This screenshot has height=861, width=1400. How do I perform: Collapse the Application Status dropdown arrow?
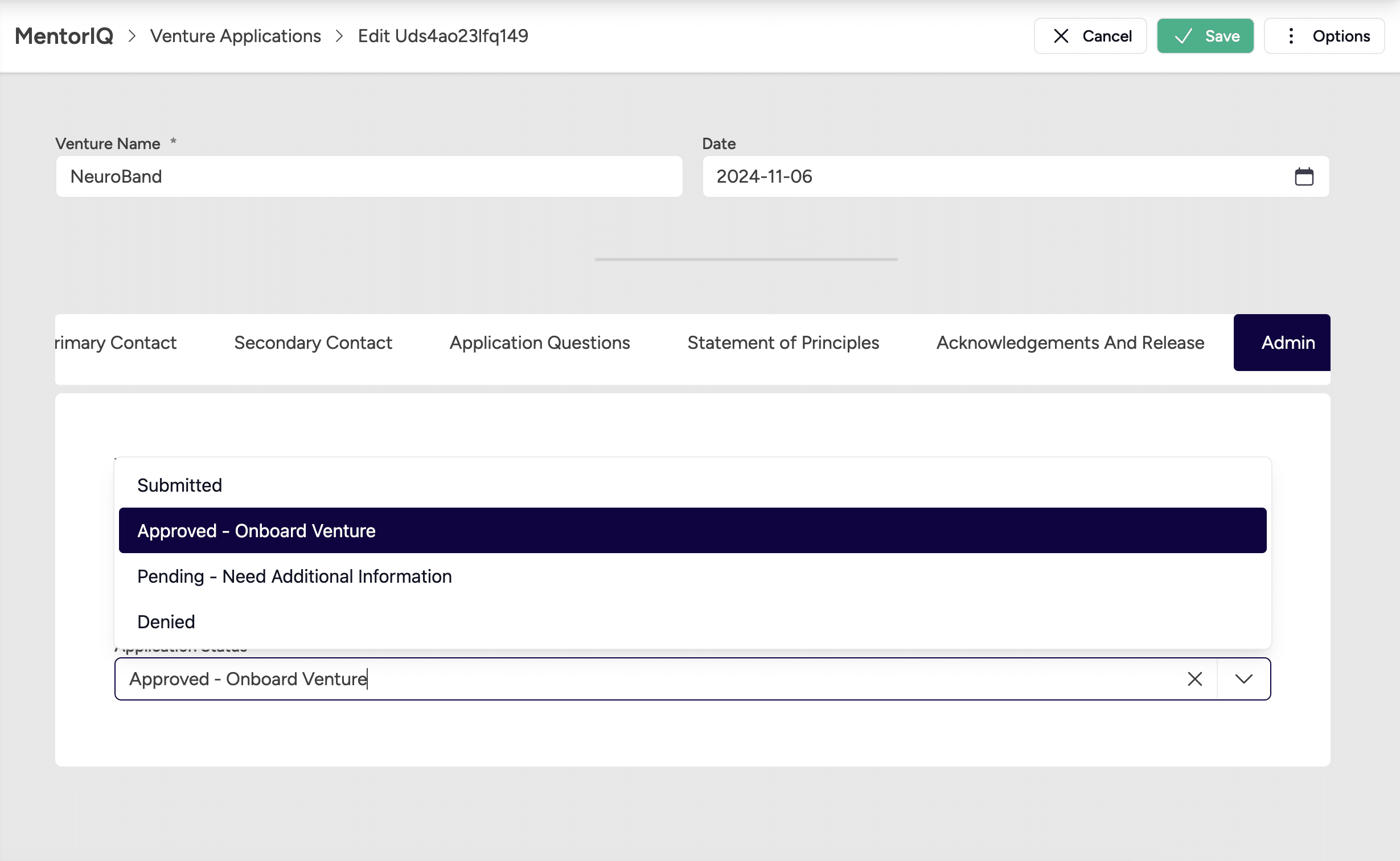1243,679
